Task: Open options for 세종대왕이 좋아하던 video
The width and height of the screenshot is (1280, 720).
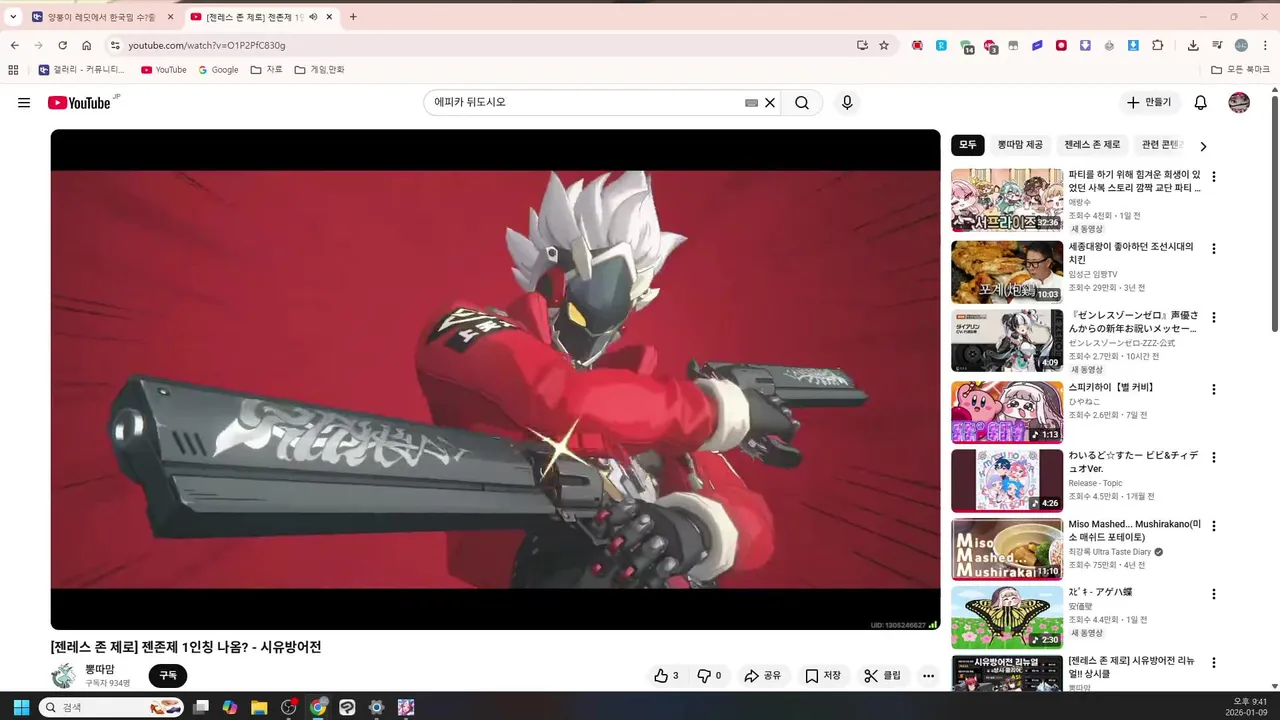Action: point(1214,249)
